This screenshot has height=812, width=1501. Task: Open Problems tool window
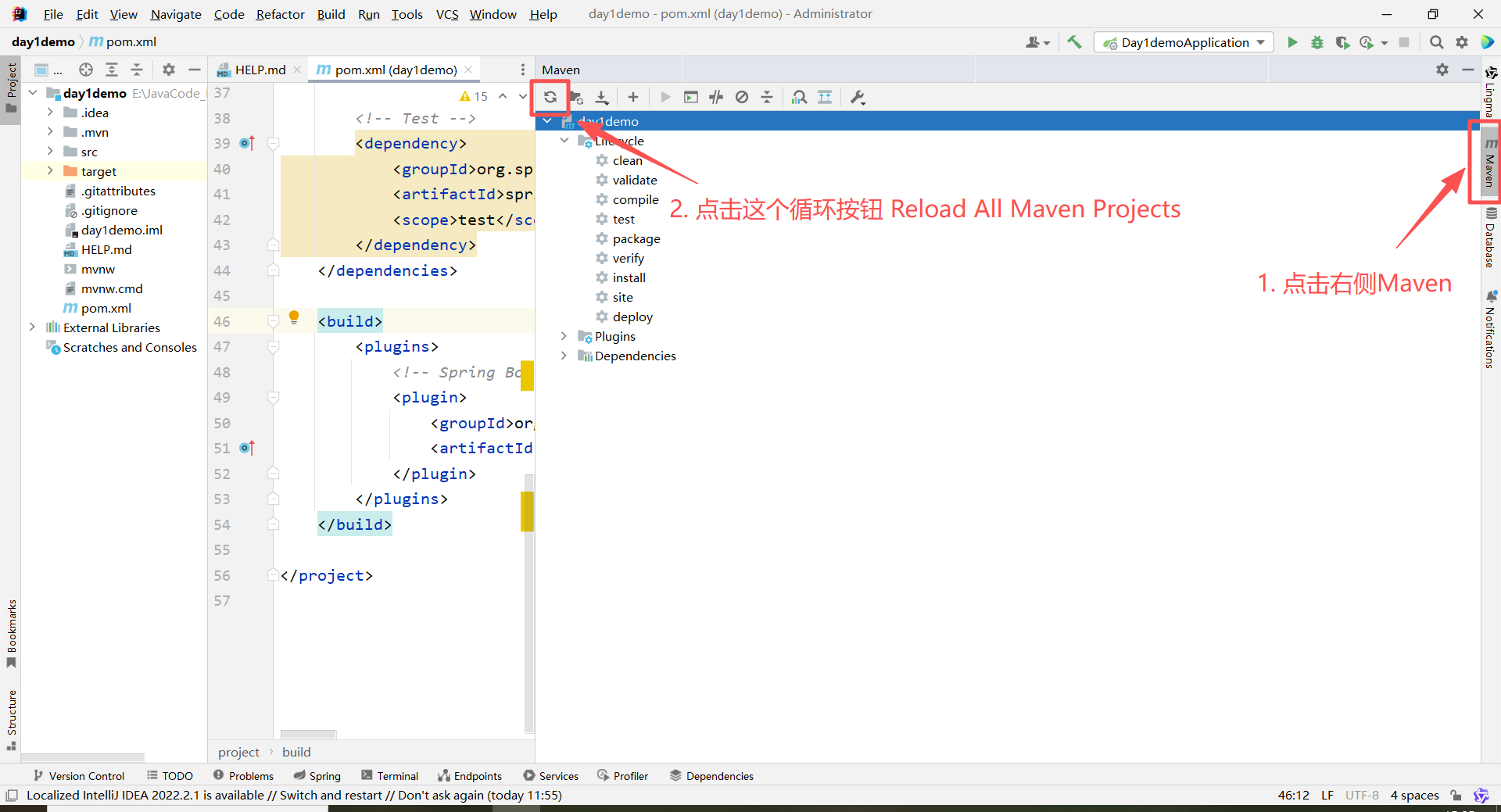243,775
